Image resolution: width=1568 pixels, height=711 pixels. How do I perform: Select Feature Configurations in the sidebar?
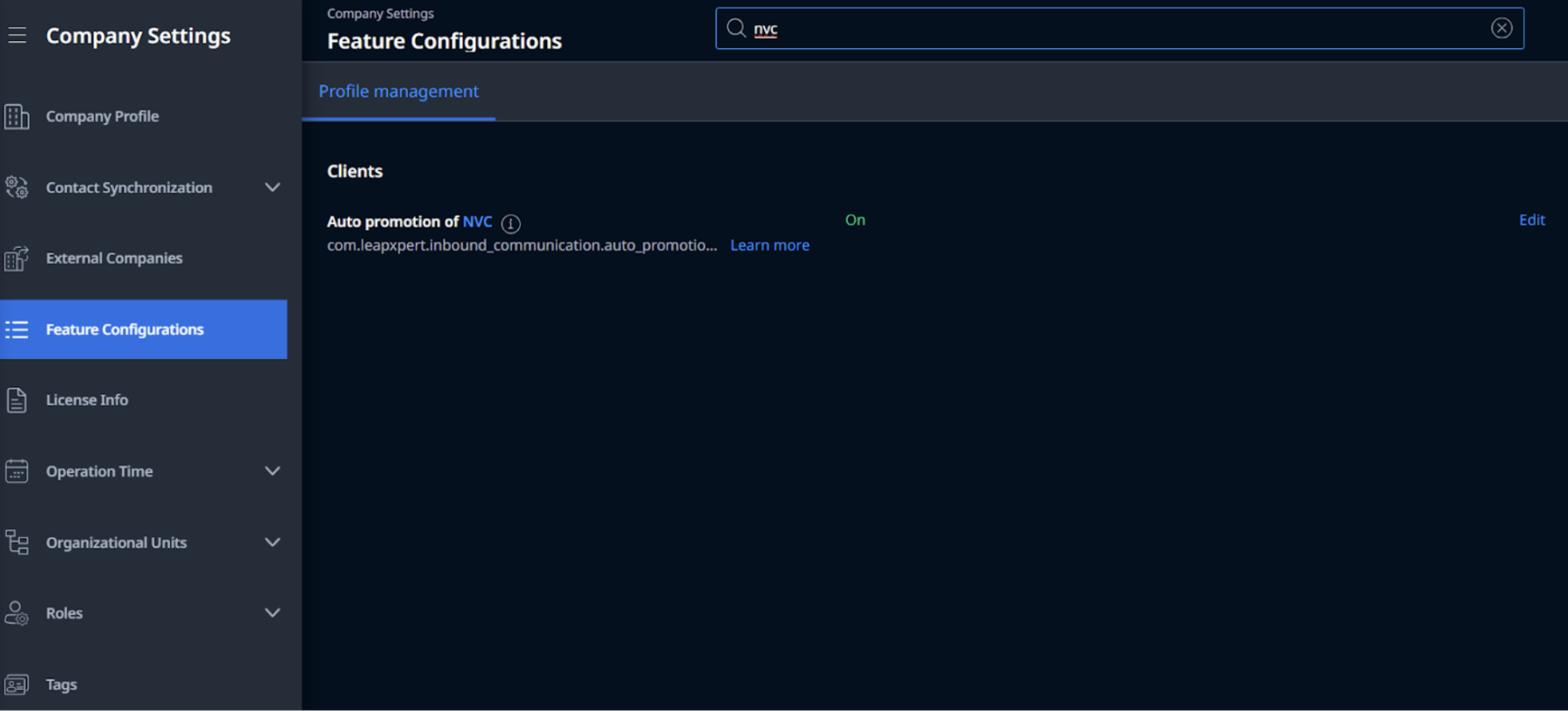[143, 329]
